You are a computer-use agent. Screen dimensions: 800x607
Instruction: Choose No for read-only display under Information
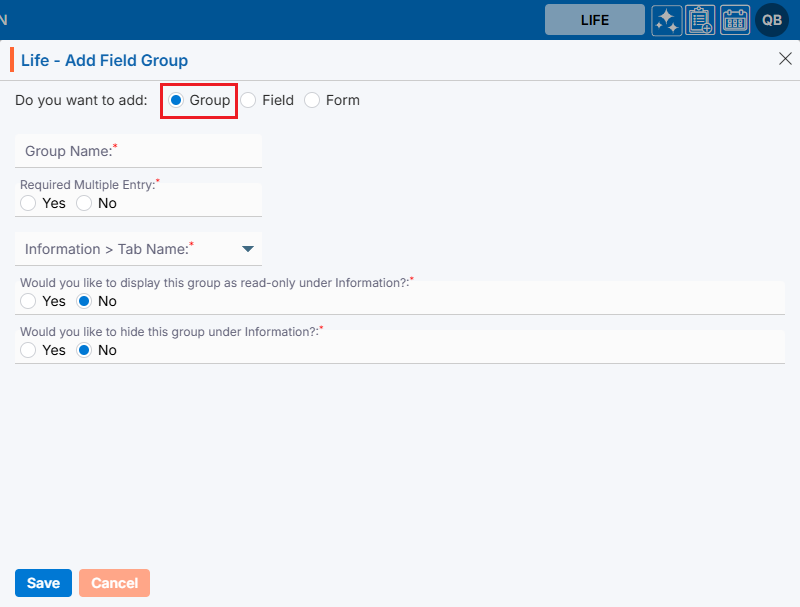pos(84,301)
